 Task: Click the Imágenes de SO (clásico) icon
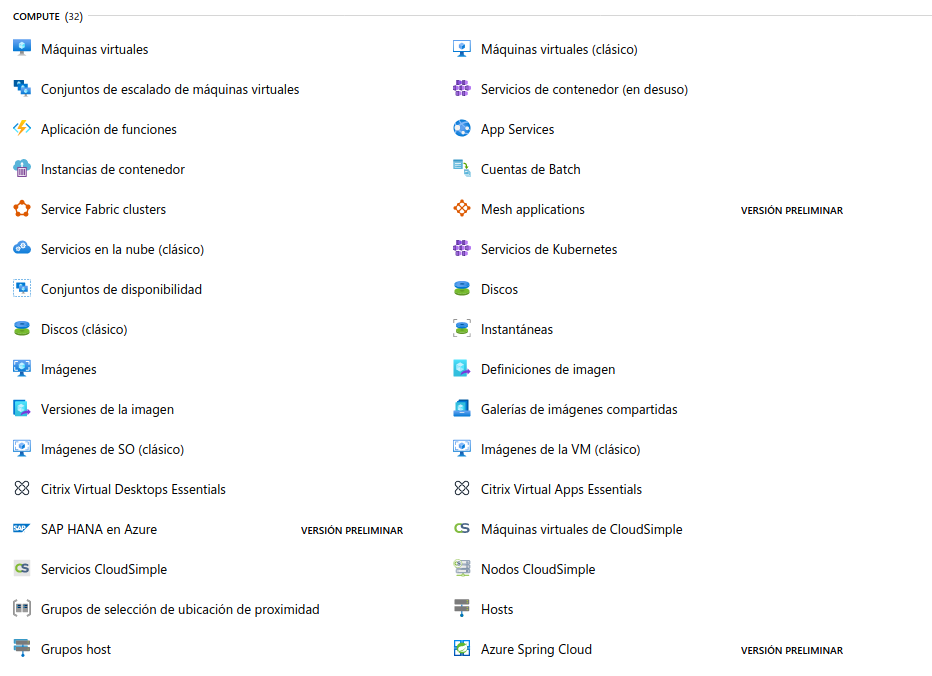22,448
